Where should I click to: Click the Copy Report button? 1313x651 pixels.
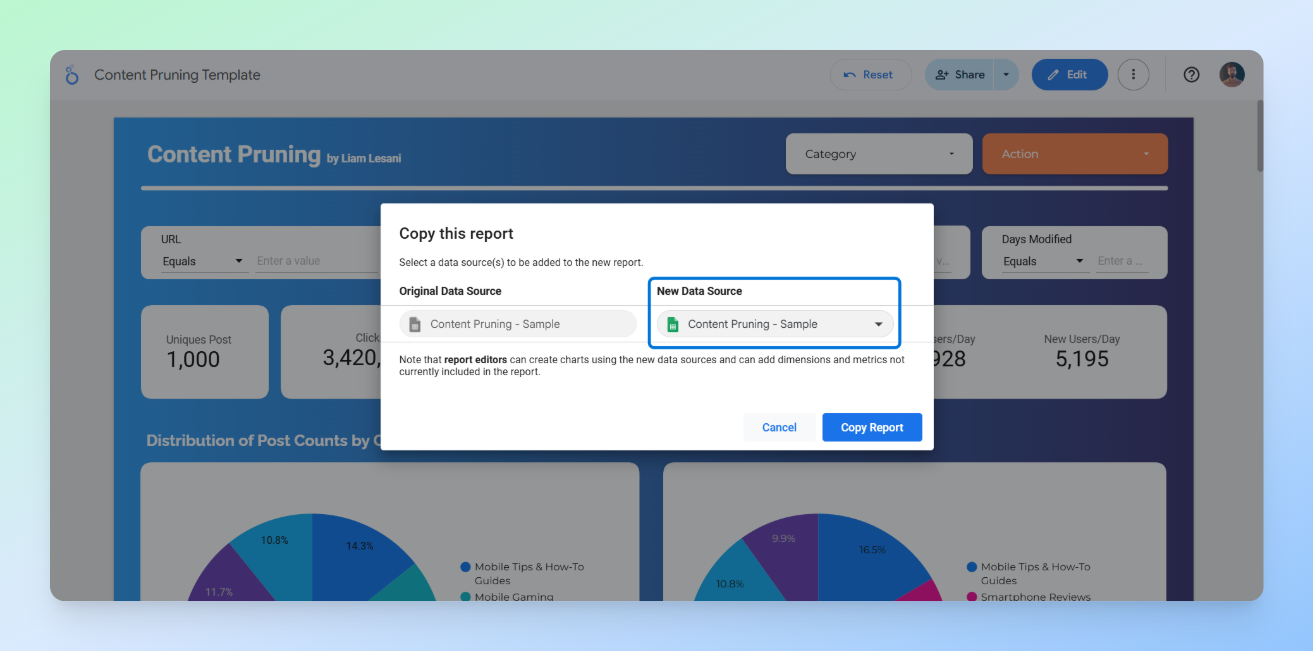click(871, 427)
